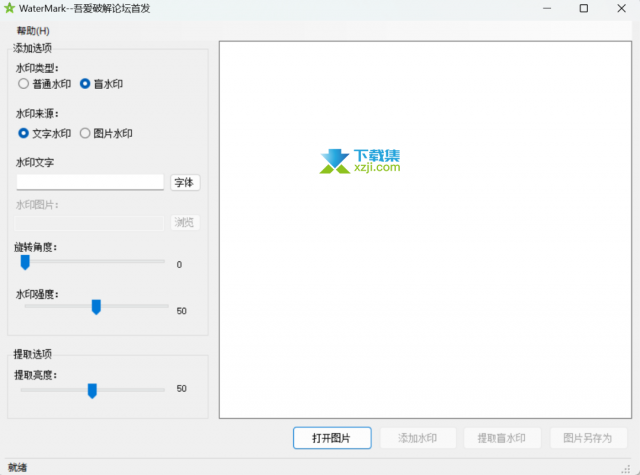Click the 水印强度 slider handle
The height and width of the screenshot is (475, 640).
click(96, 307)
